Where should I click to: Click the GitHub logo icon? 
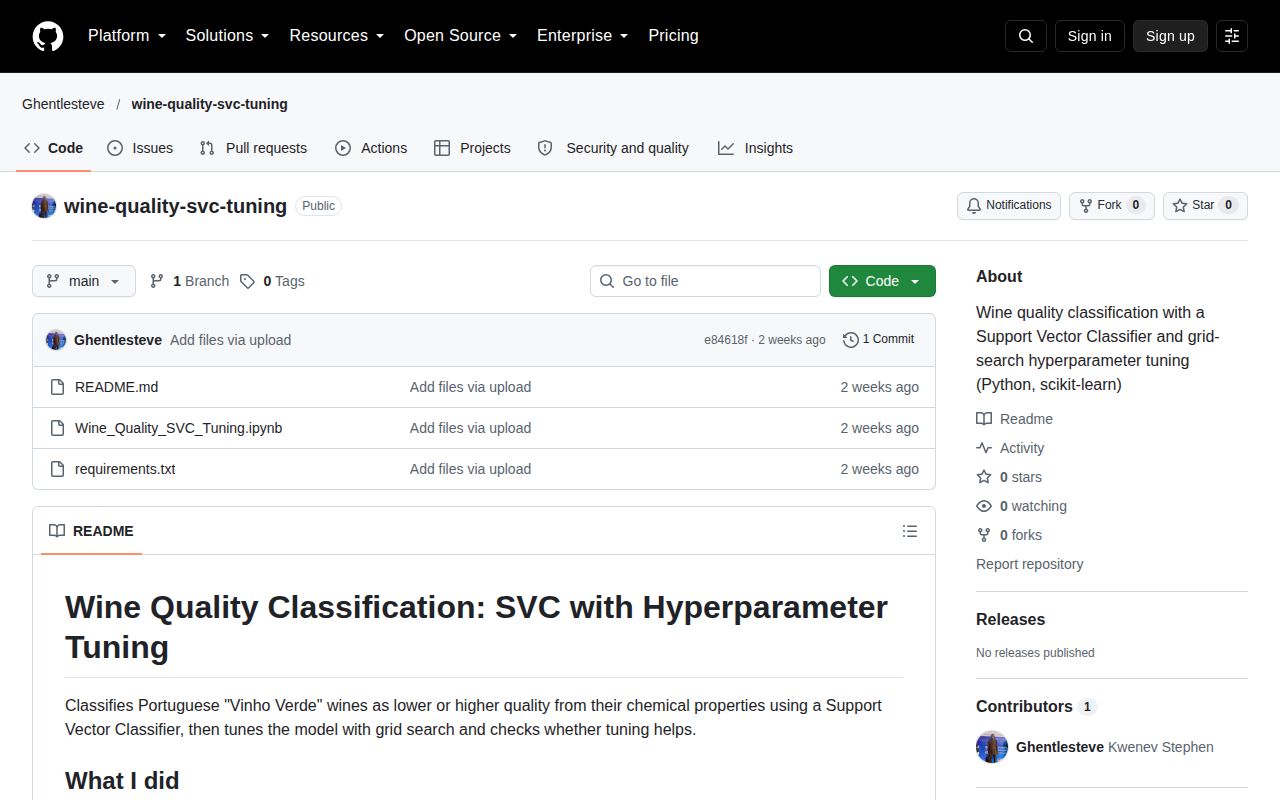coord(48,36)
